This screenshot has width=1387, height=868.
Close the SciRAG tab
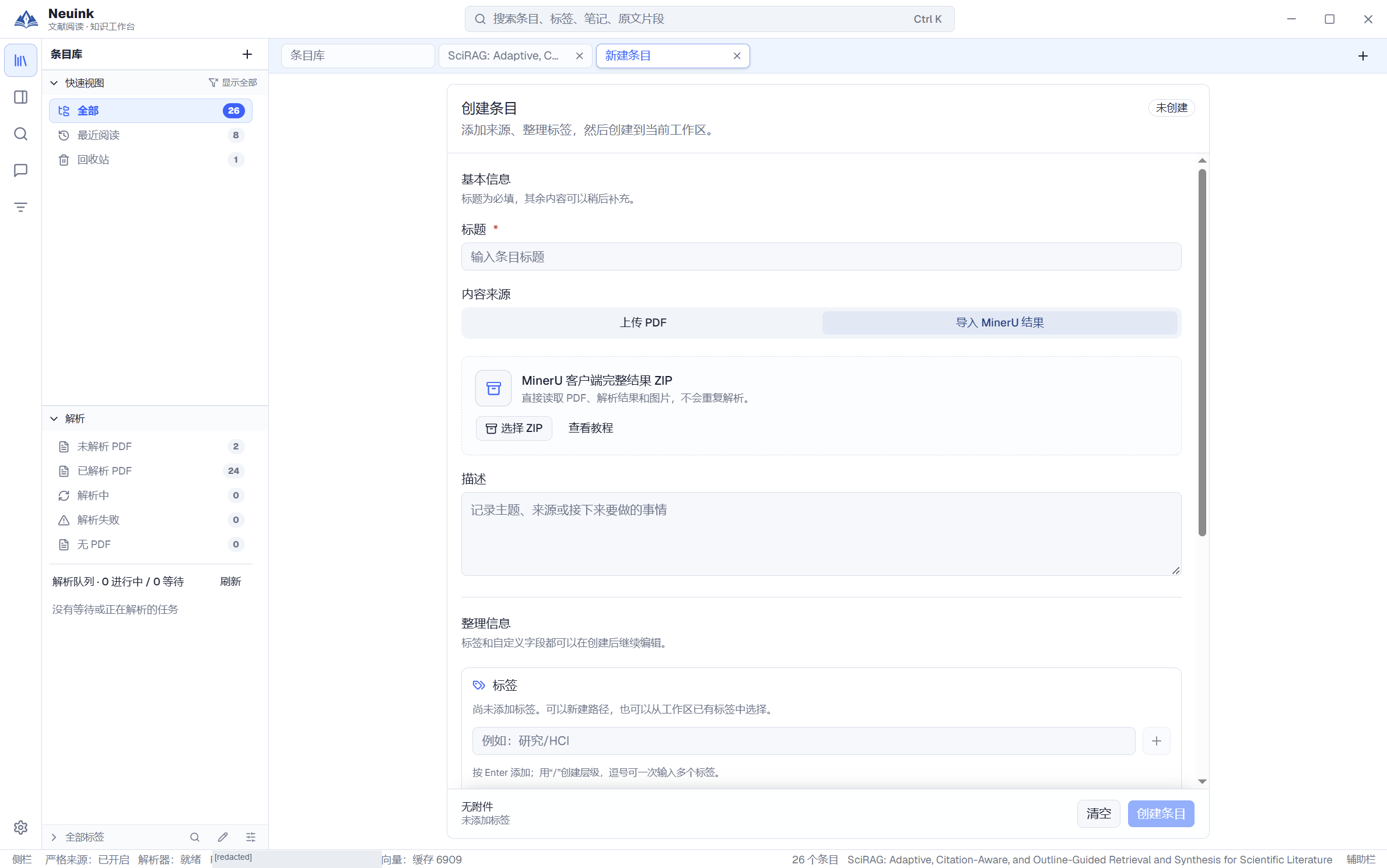579,56
